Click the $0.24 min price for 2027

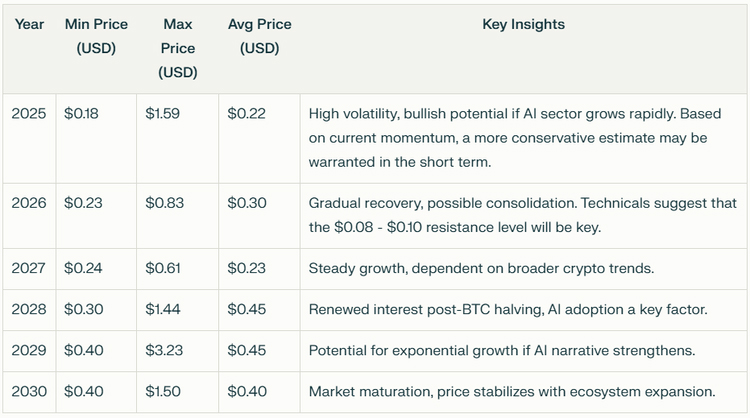click(81, 268)
